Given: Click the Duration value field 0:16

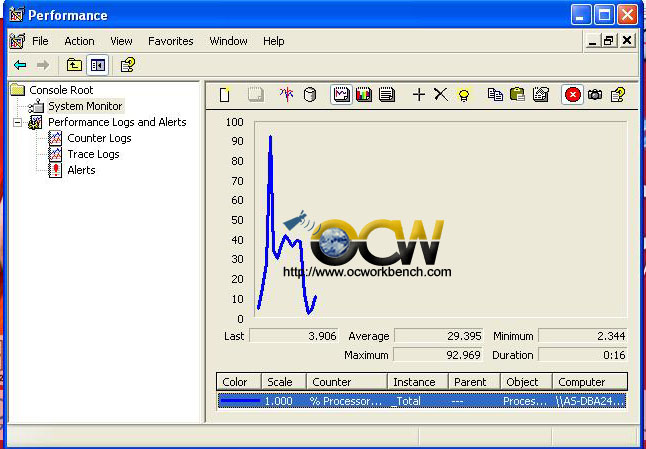Looking at the screenshot, I should tap(583, 355).
